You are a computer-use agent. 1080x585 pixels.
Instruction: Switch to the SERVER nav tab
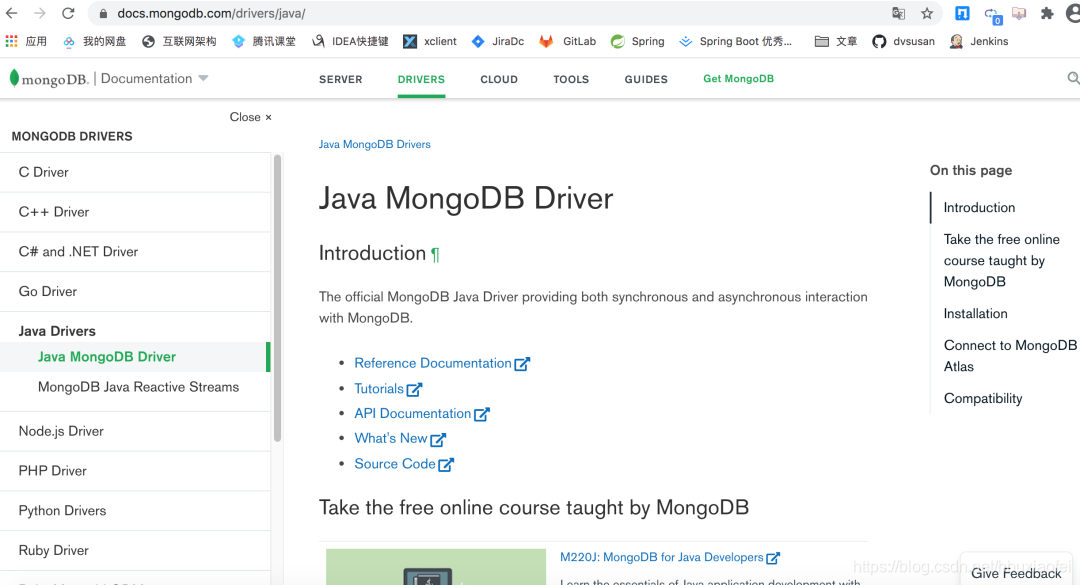pos(340,79)
